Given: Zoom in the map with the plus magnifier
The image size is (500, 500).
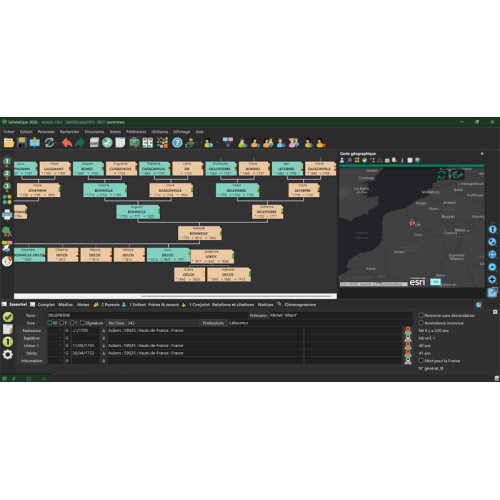Looking at the screenshot, I should pyautogui.click(x=492, y=279).
